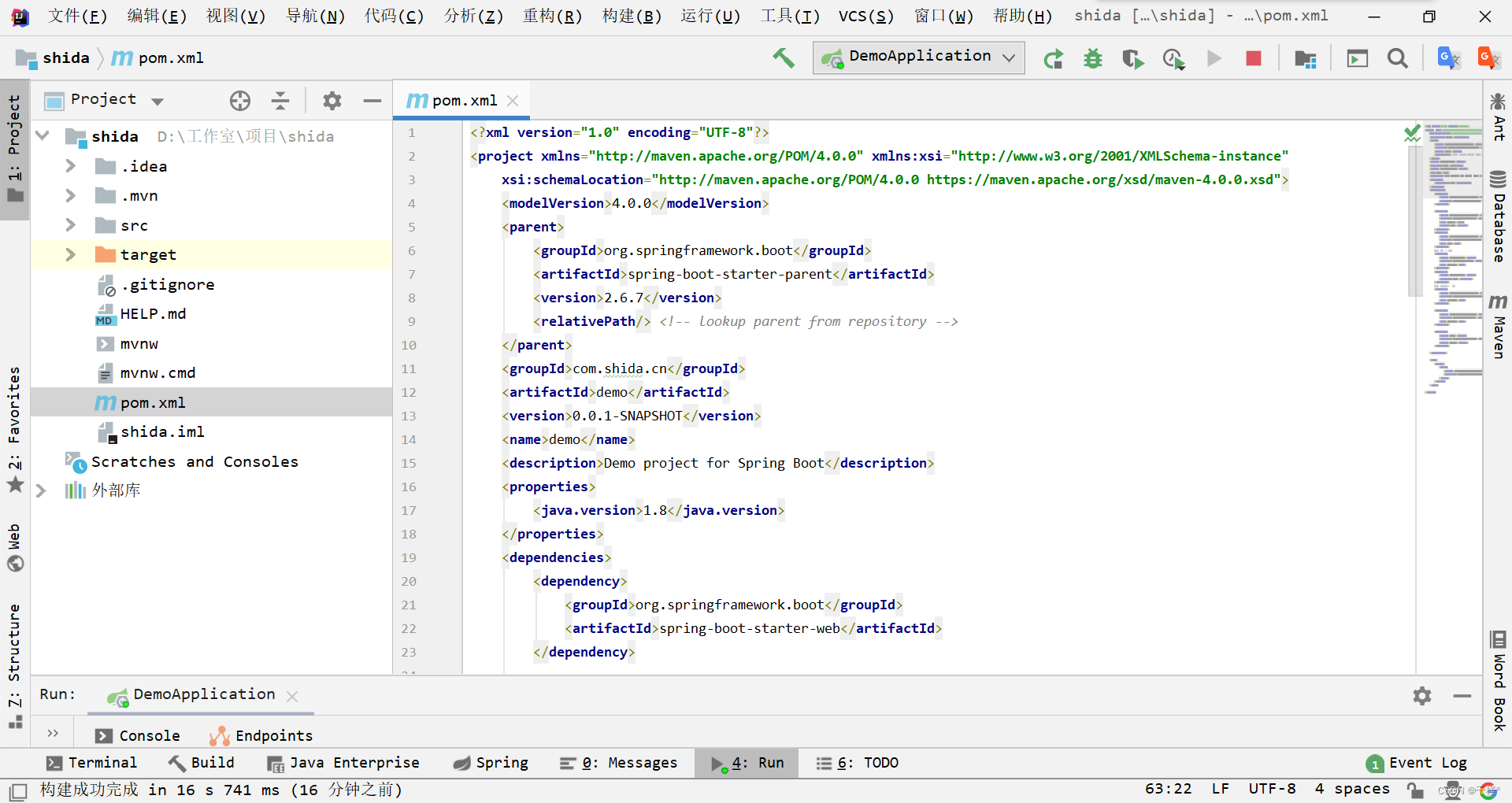Open Run panel settings gear

pyautogui.click(x=1422, y=696)
